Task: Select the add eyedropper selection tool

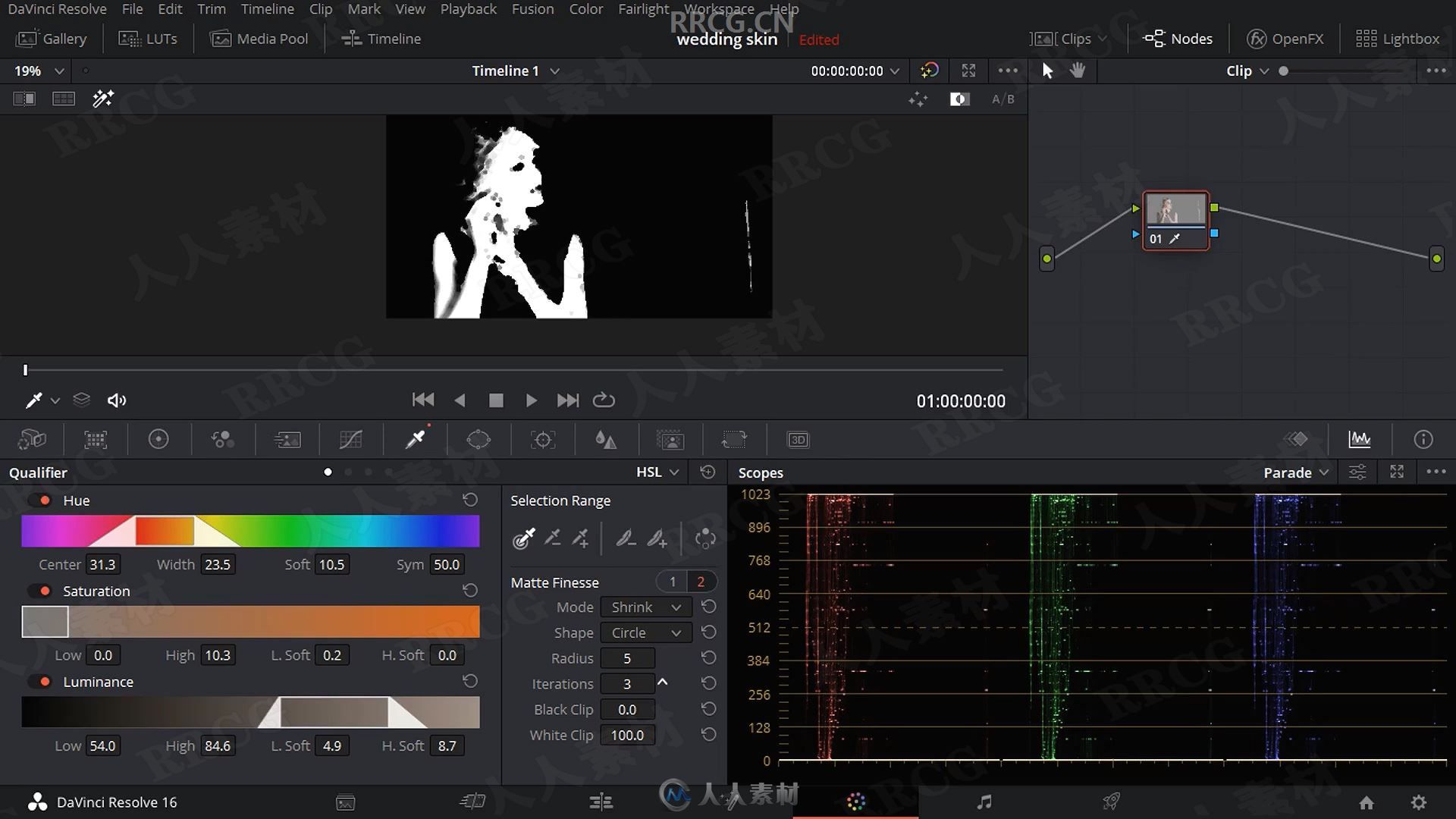Action: pyautogui.click(x=581, y=538)
